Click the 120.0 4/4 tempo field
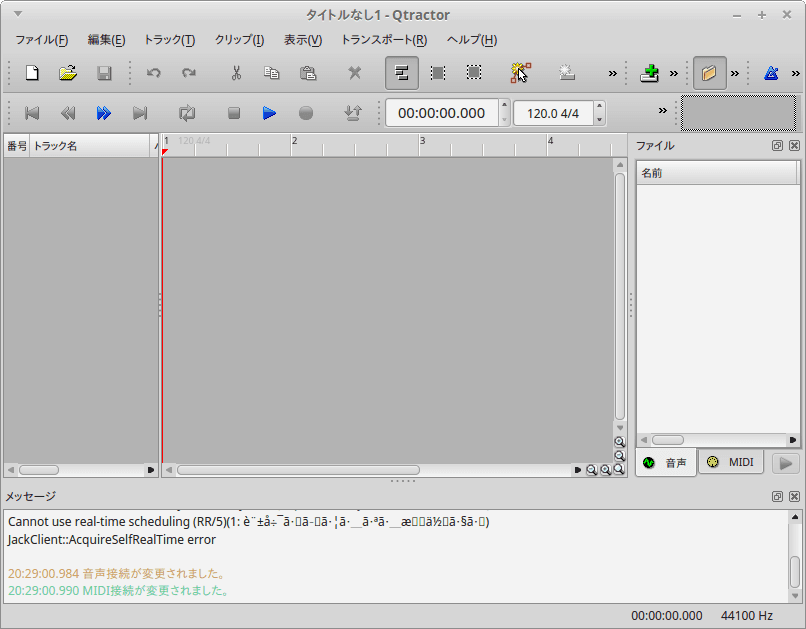 [x=553, y=113]
